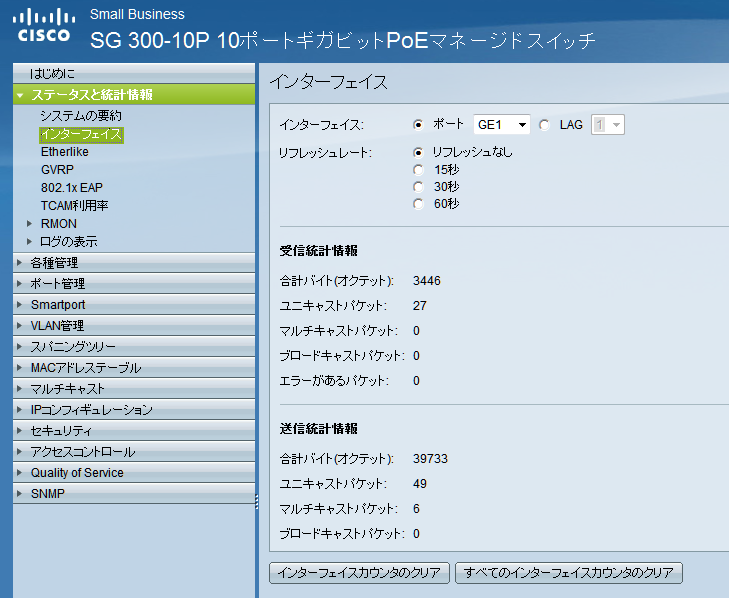Click transmitted total bytes value 39733
The height and width of the screenshot is (598, 731).
pyautogui.click(x=430, y=459)
